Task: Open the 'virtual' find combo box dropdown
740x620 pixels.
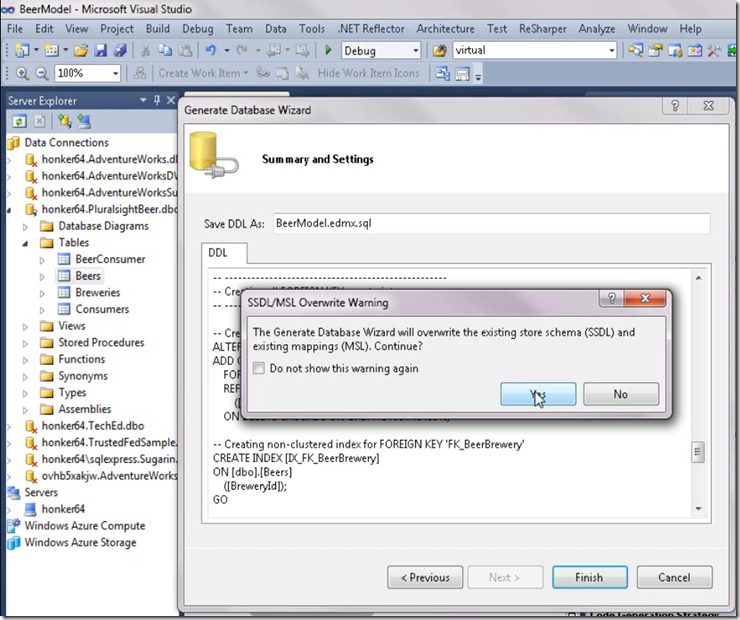Action: 612,50
